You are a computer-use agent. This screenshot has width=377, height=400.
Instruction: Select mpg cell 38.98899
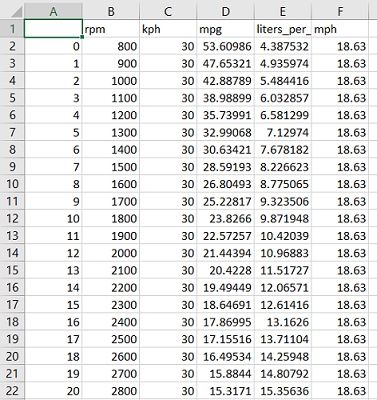(226, 98)
